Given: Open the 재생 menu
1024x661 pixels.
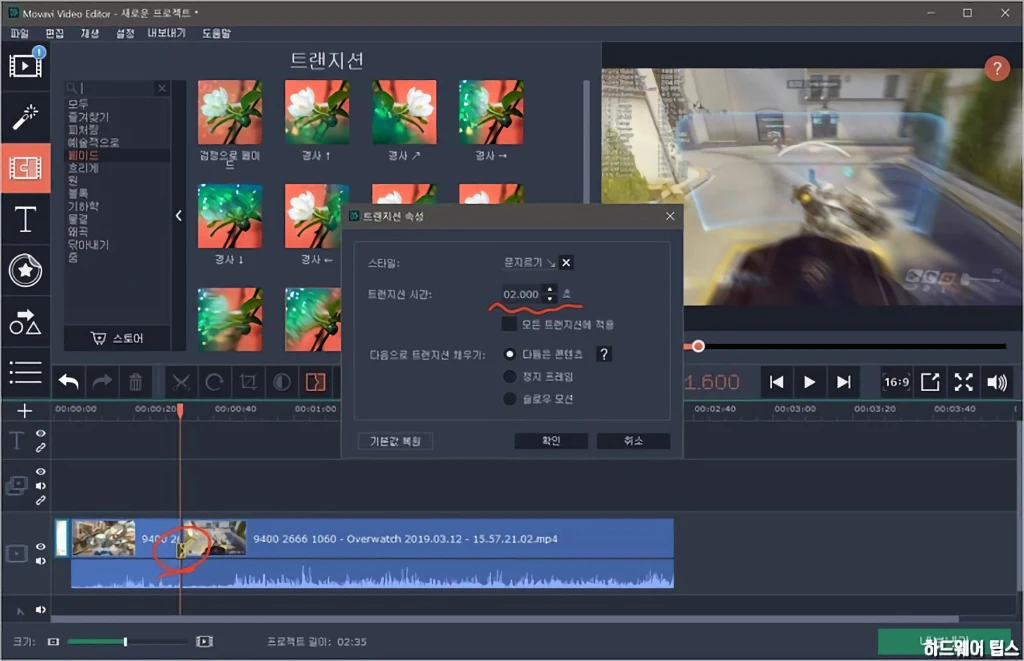Looking at the screenshot, I should click(x=89, y=33).
